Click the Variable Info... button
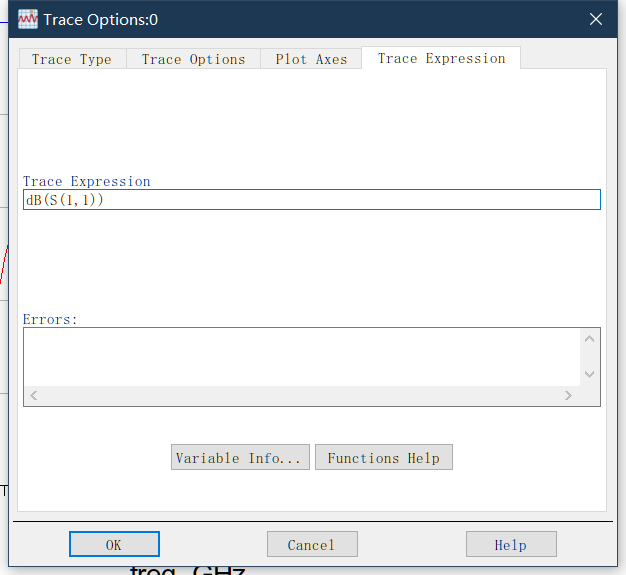The height and width of the screenshot is (575, 626). tap(240, 457)
